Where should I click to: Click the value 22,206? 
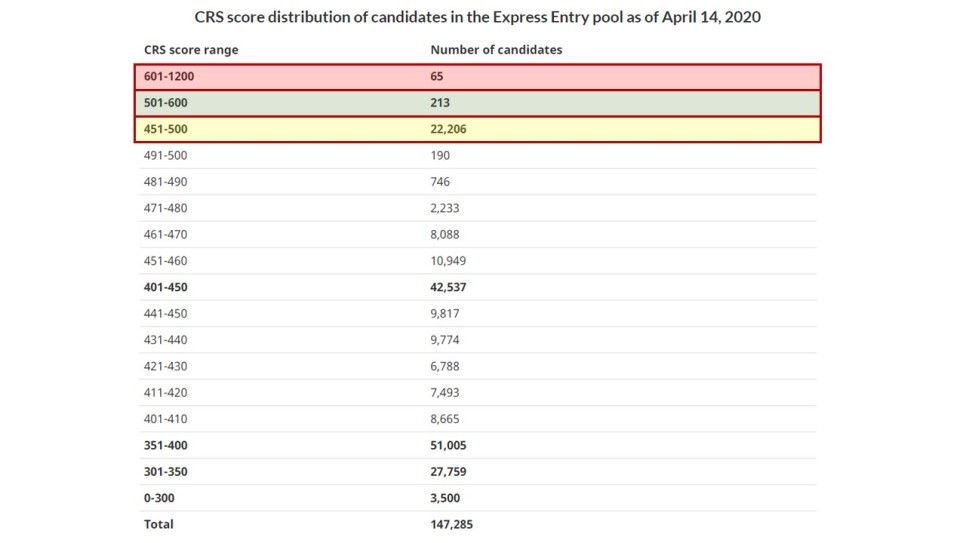448,129
